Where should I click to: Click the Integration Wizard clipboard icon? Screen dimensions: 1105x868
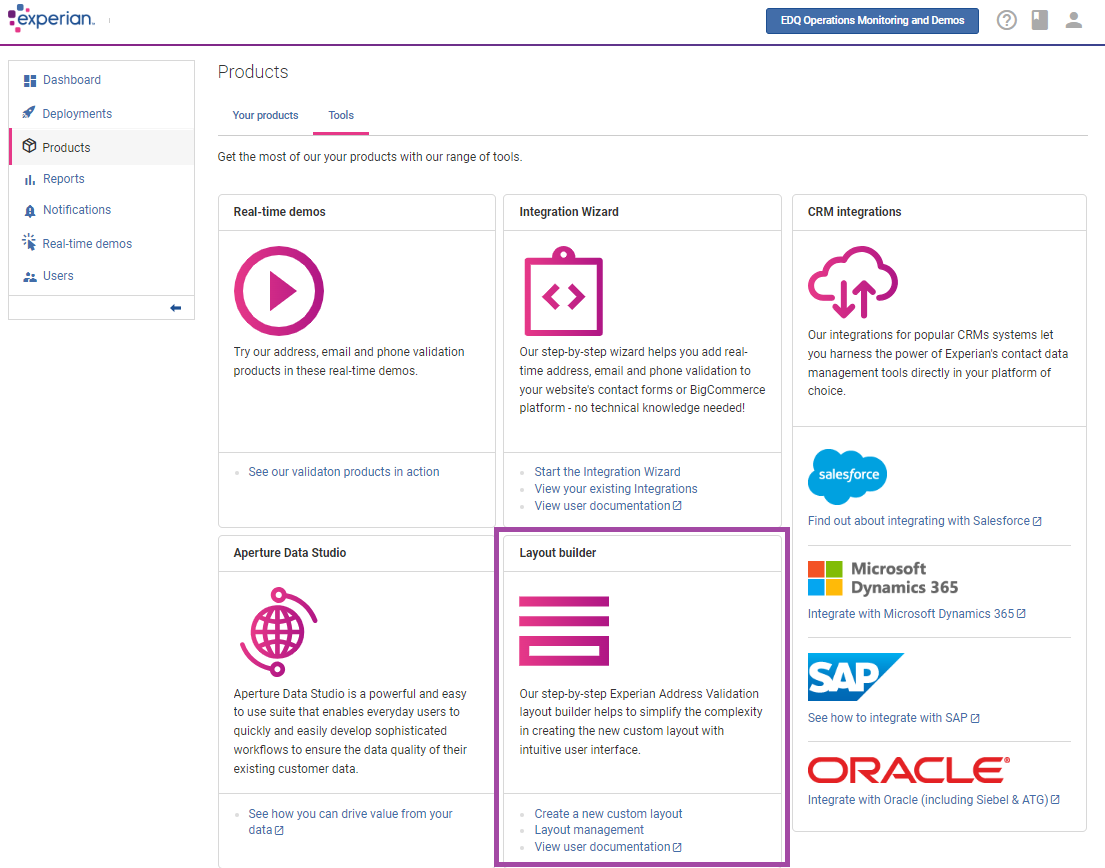point(564,292)
